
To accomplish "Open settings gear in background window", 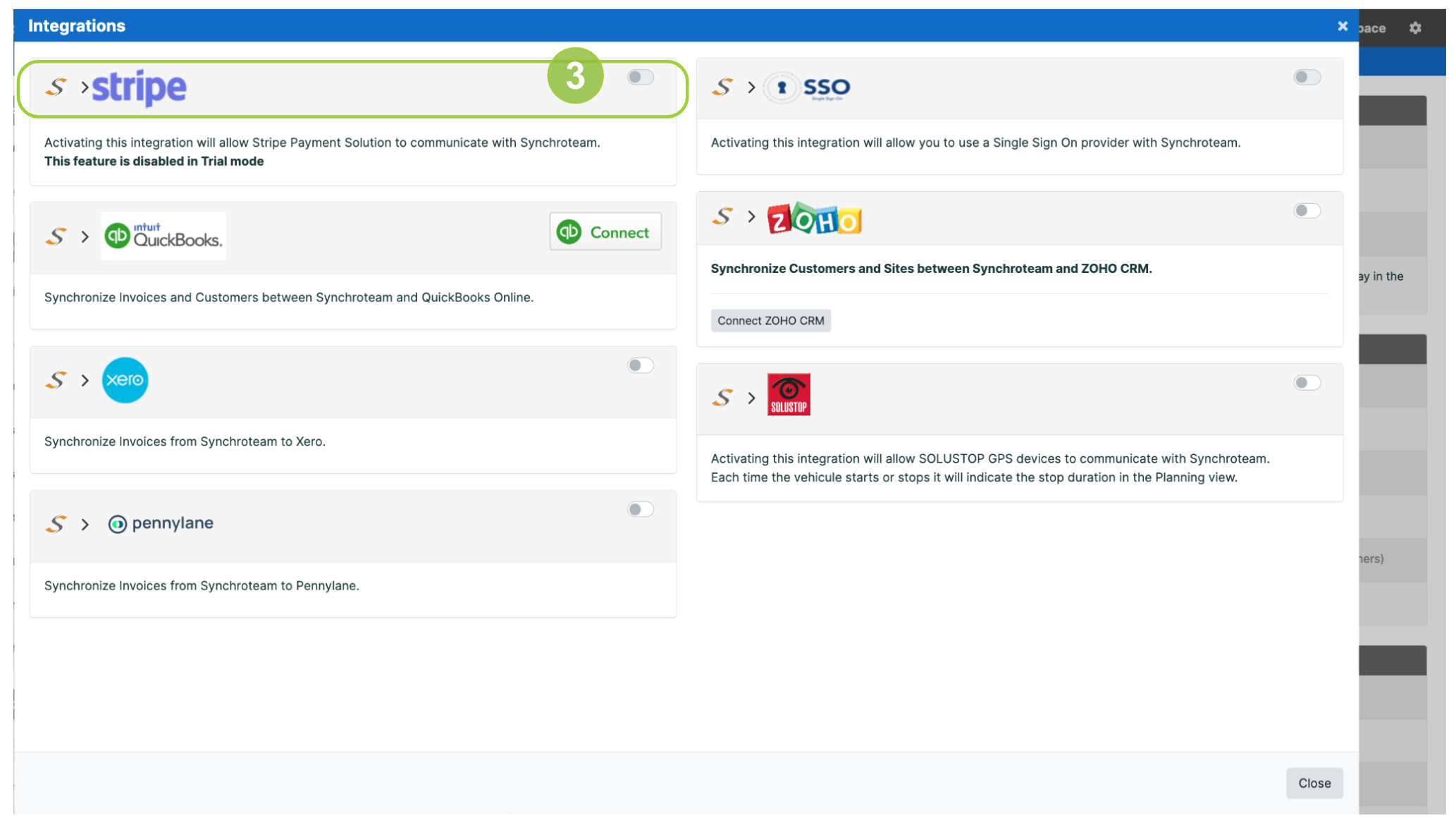I will click(1415, 28).
